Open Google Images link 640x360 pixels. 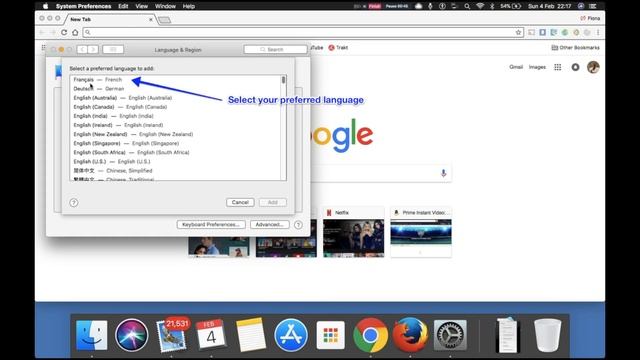pos(537,67)
